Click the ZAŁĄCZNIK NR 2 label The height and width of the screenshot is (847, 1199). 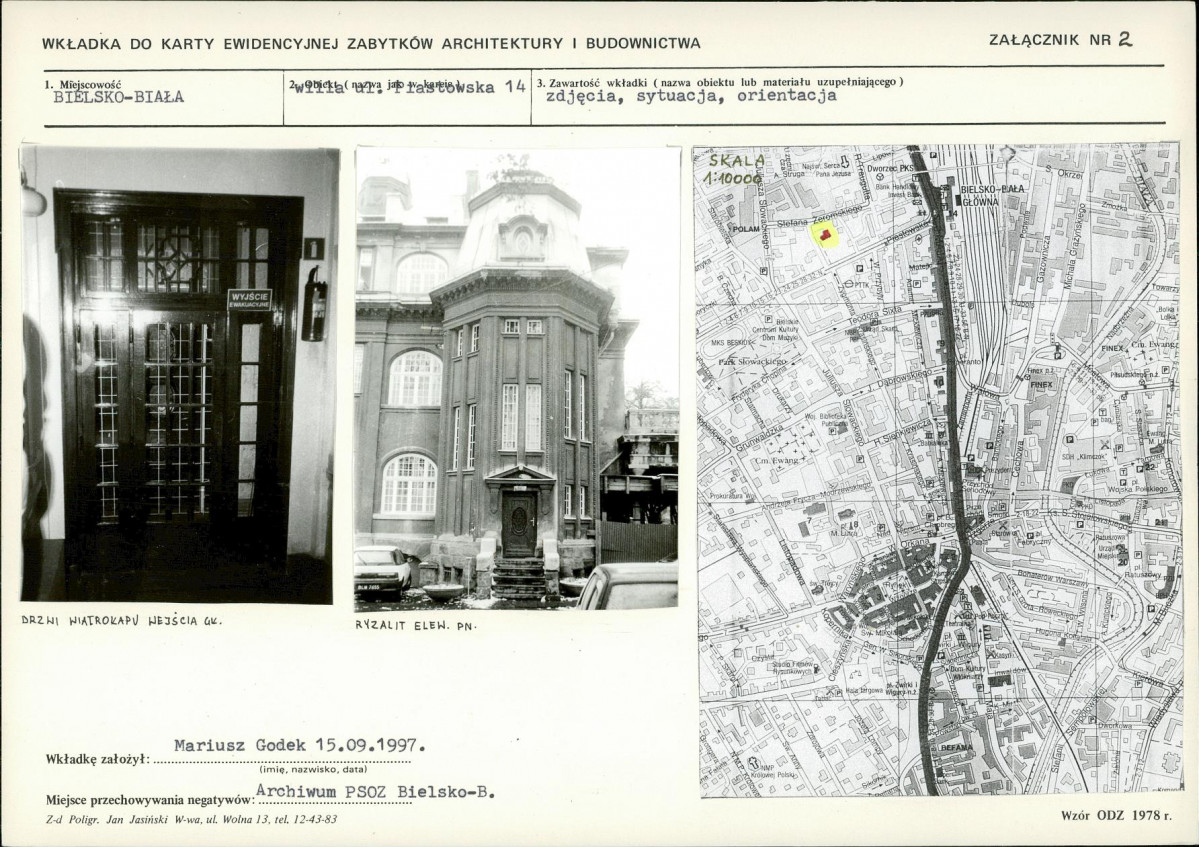[1061, 40]
